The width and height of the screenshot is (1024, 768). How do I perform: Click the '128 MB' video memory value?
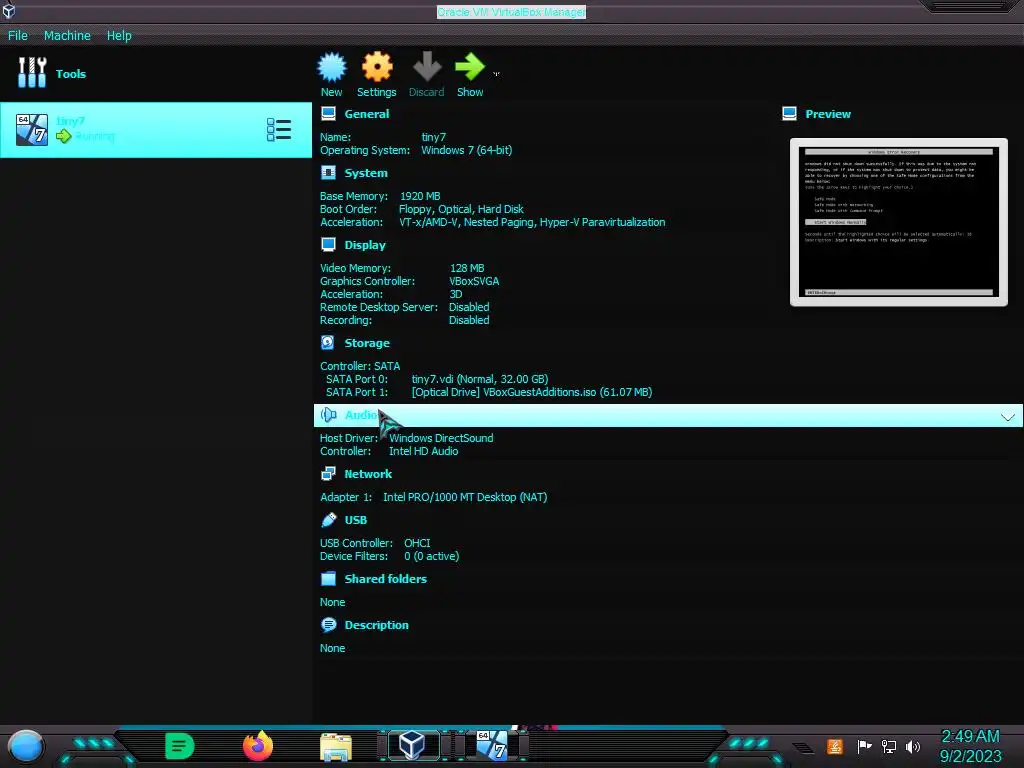pyautogui.click(x=467, y=268)
